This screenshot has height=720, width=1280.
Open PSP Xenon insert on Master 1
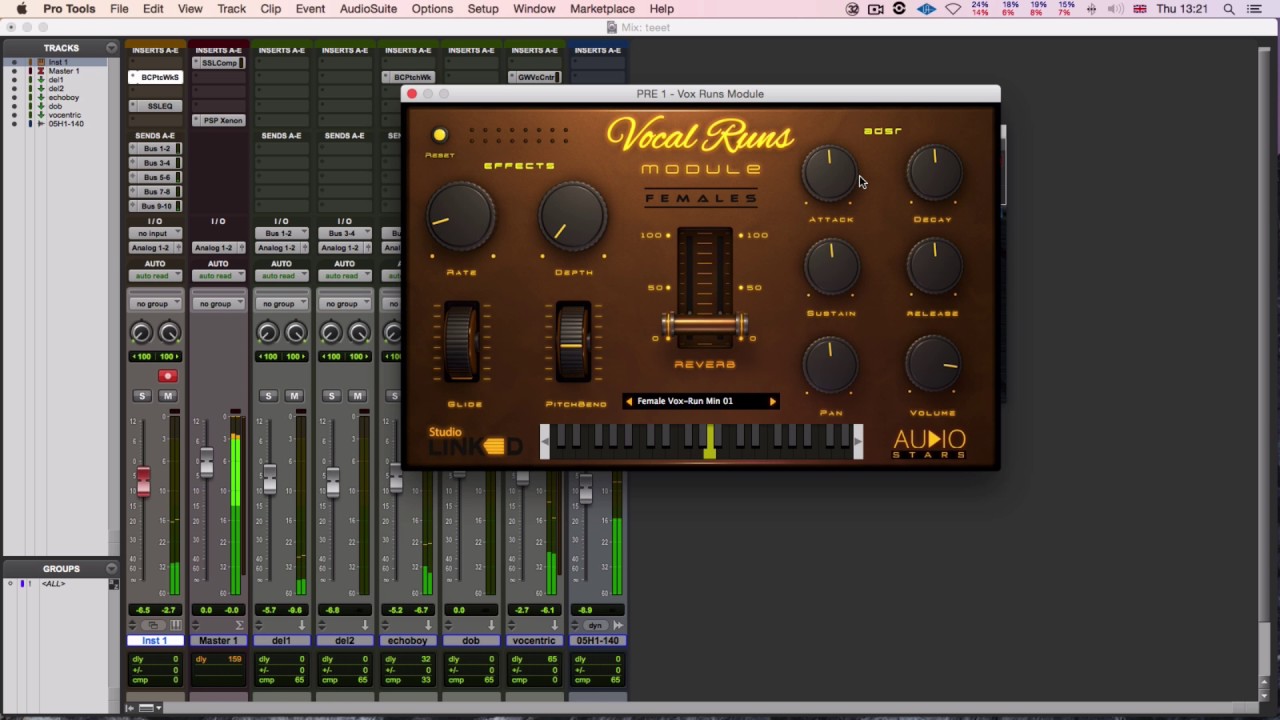(x=218, y=120)
